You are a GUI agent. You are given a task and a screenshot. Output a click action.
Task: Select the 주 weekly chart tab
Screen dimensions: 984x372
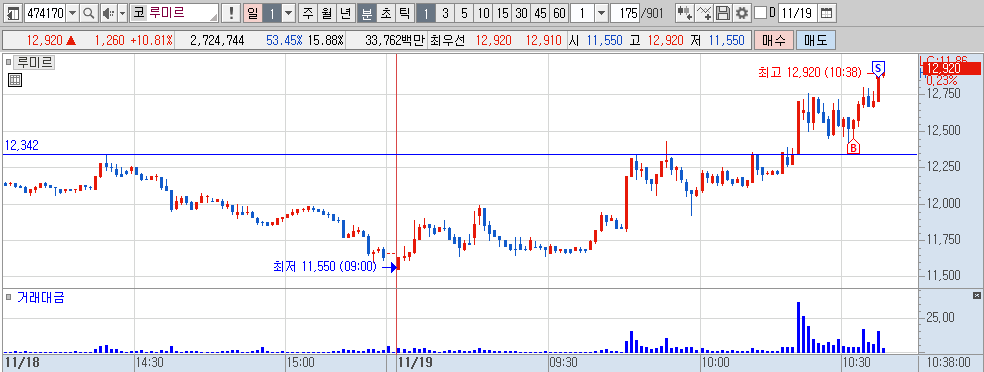coord(307,13)
